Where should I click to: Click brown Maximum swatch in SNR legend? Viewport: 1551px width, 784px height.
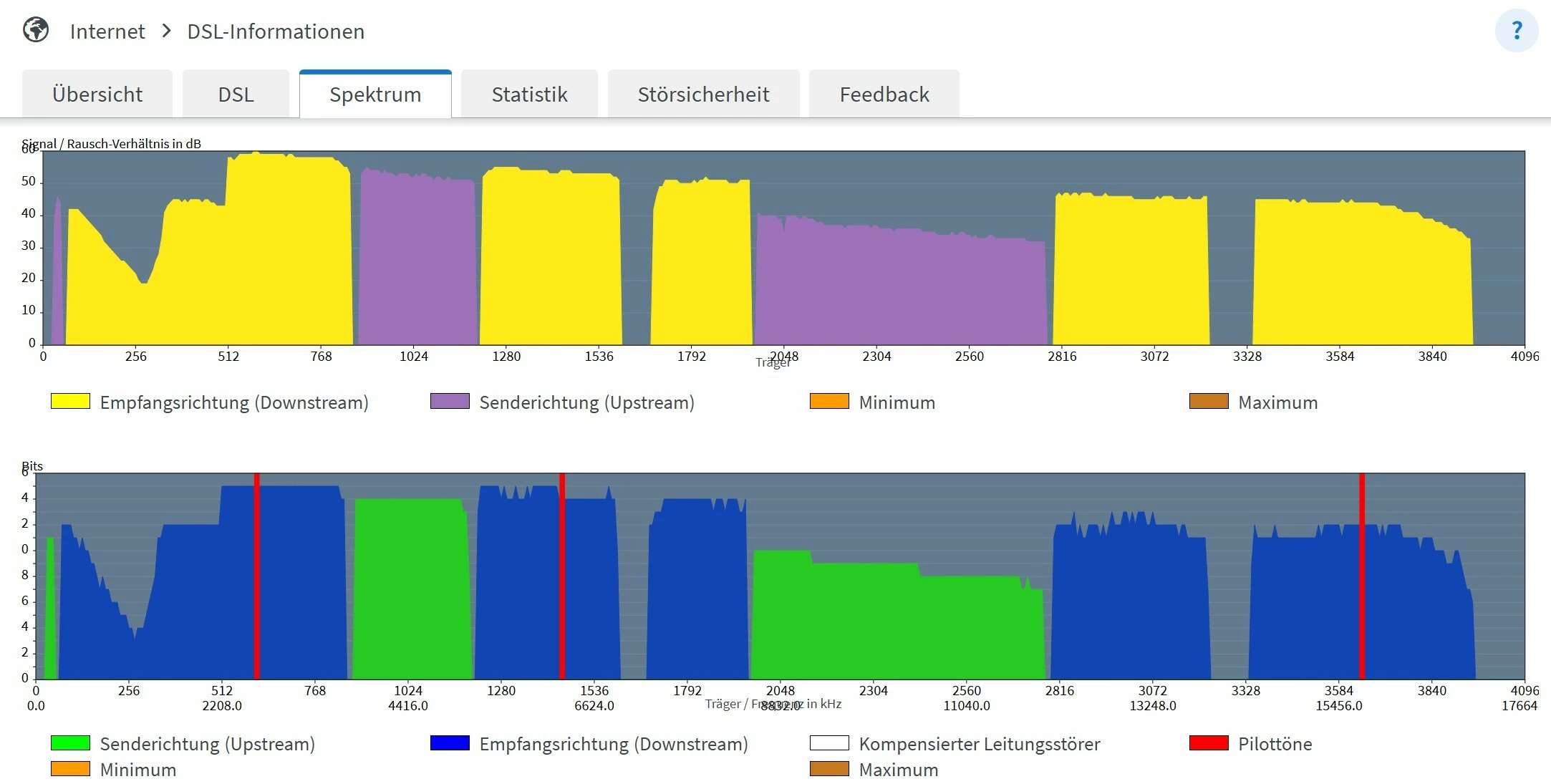click(x=1209, y=402)
